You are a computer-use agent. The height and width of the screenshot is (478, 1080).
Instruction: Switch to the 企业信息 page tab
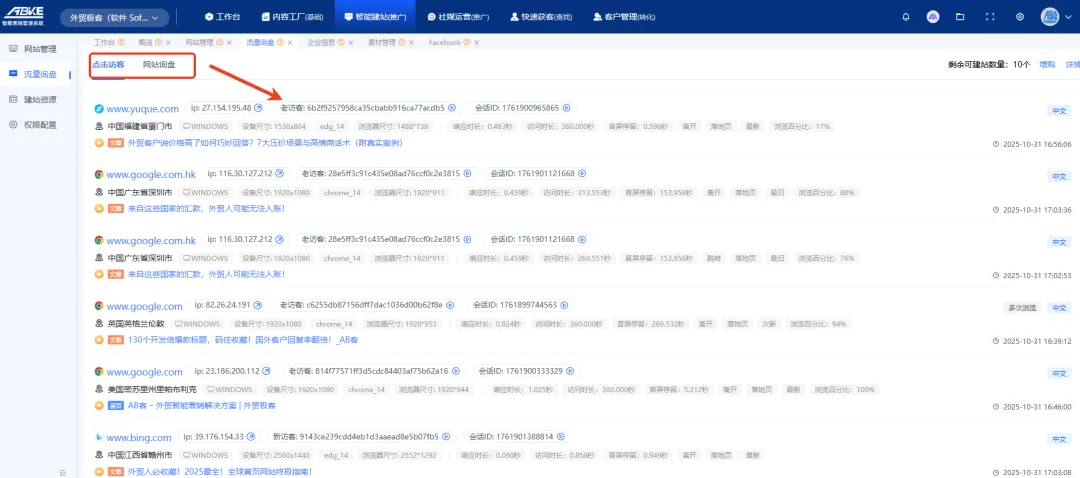321,43
